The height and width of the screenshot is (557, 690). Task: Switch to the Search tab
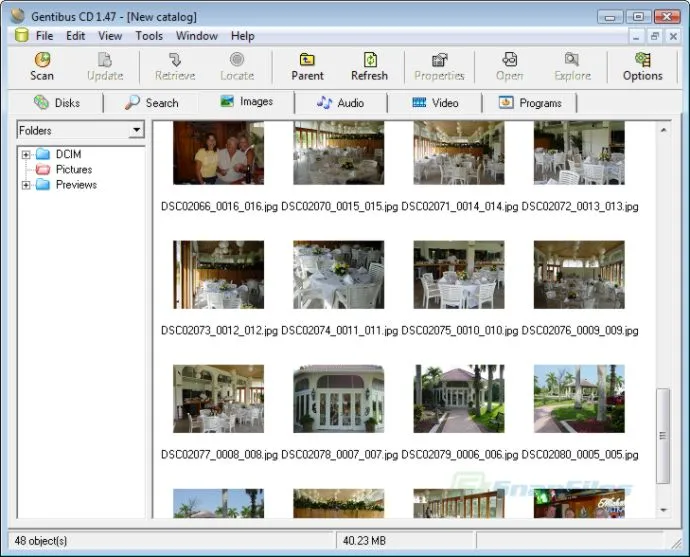point(151,103)
